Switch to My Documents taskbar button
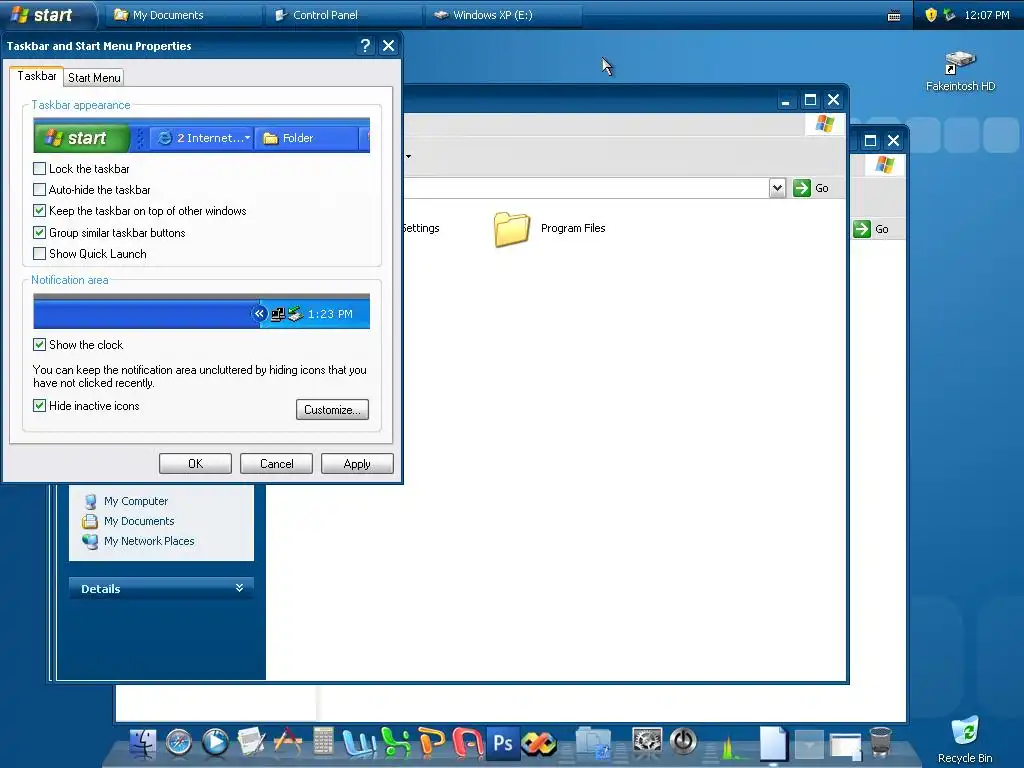1024x768 pixels. pos(182,14)
